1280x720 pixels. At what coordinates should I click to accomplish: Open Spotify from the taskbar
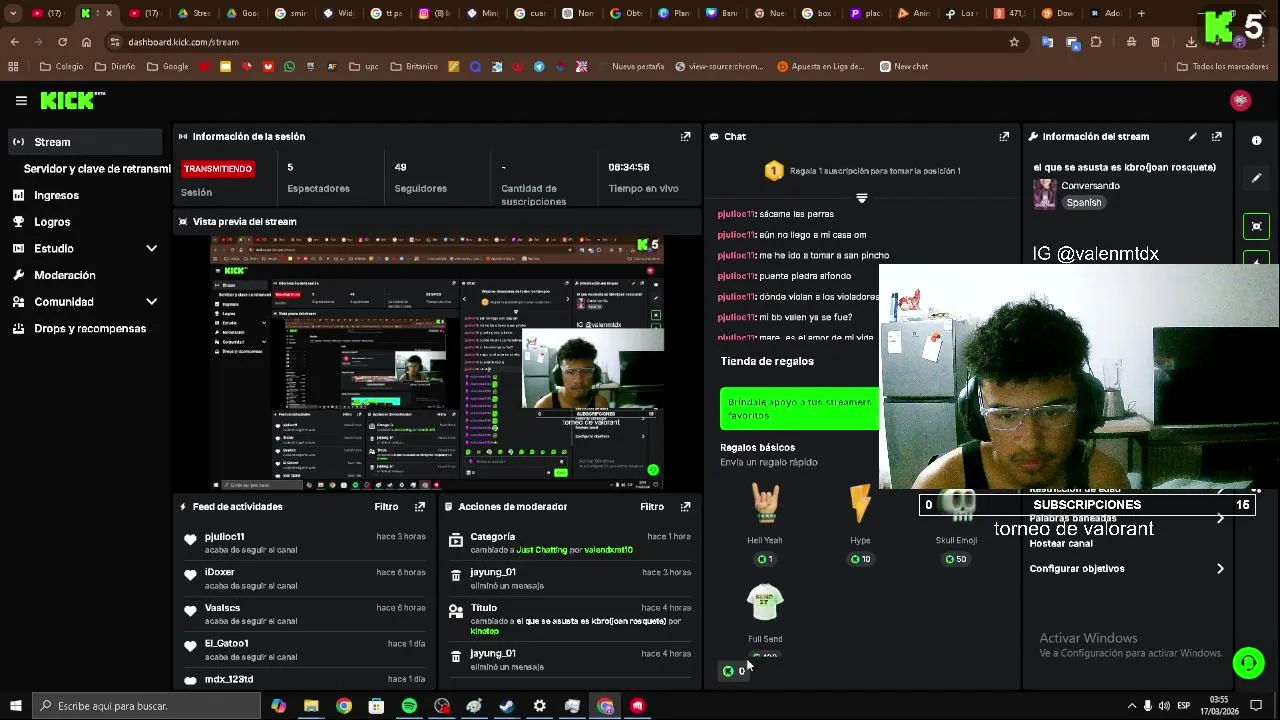409,706
